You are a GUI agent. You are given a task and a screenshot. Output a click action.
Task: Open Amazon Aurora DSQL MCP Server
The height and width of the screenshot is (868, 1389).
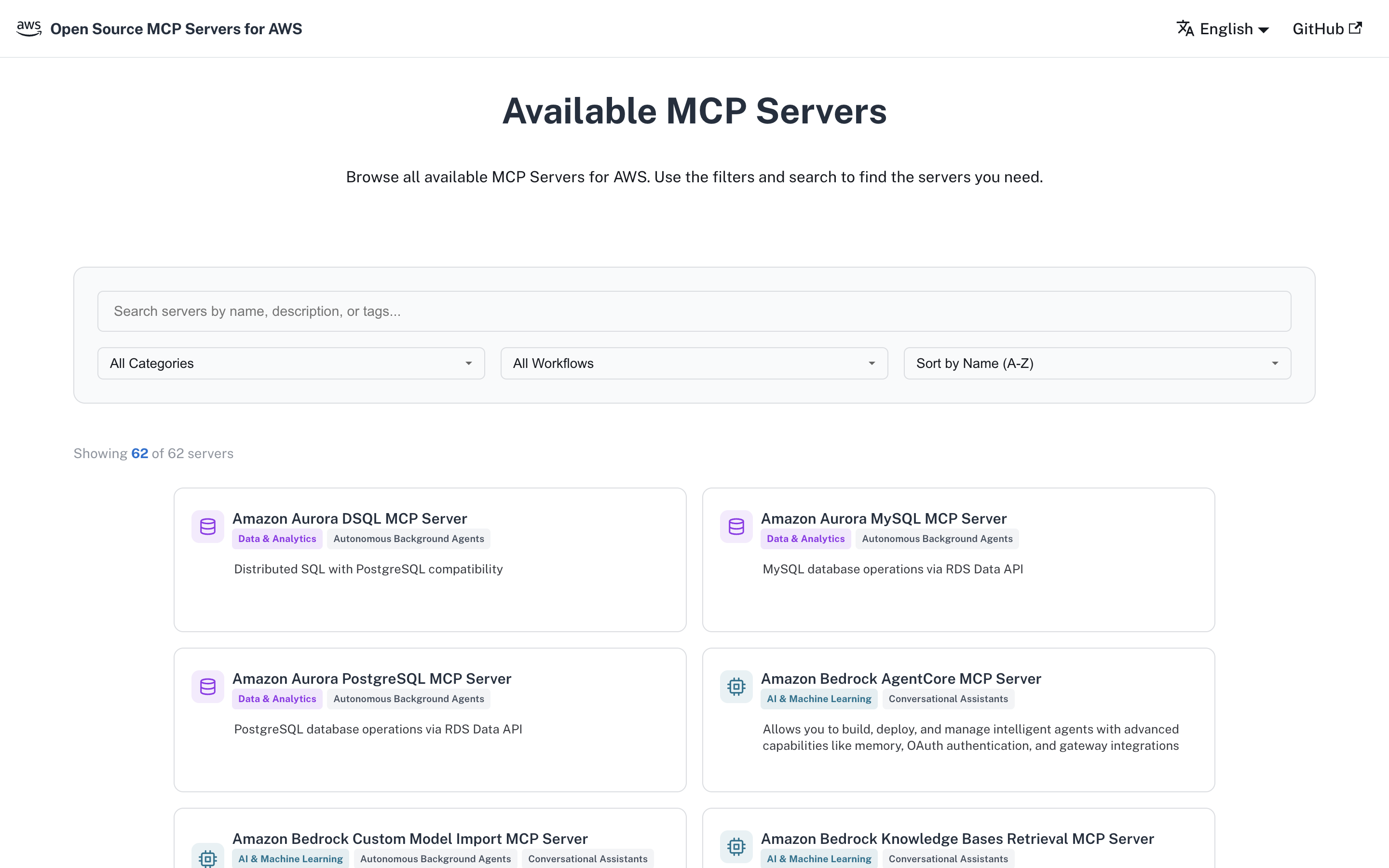pos(350,518)
